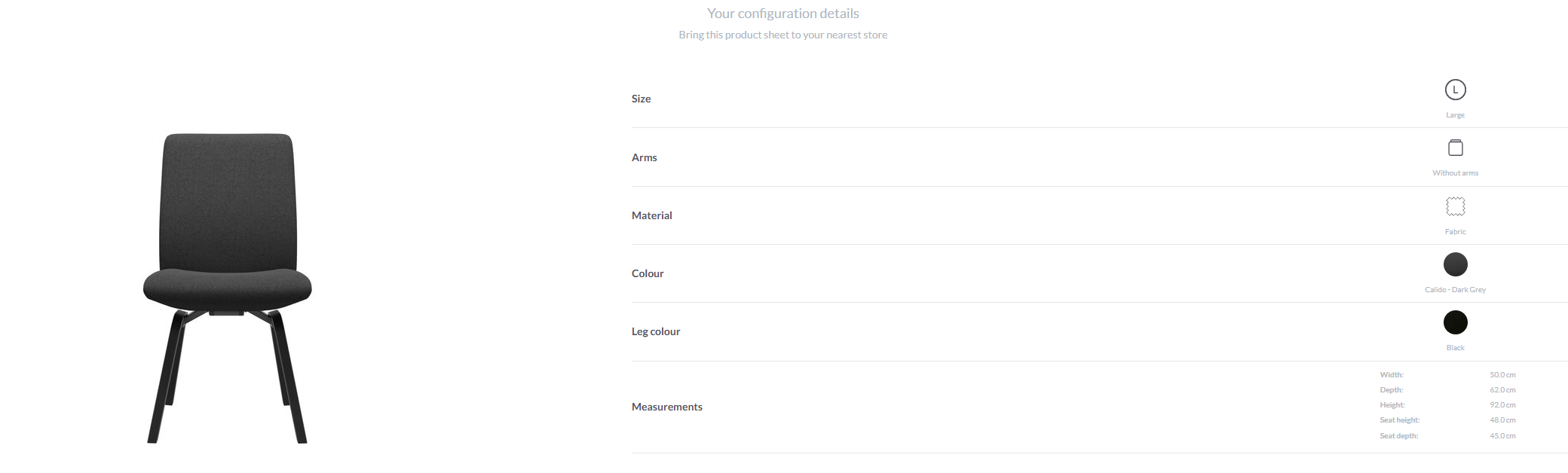Click the Width measurement value

(x=1502, y=375)
